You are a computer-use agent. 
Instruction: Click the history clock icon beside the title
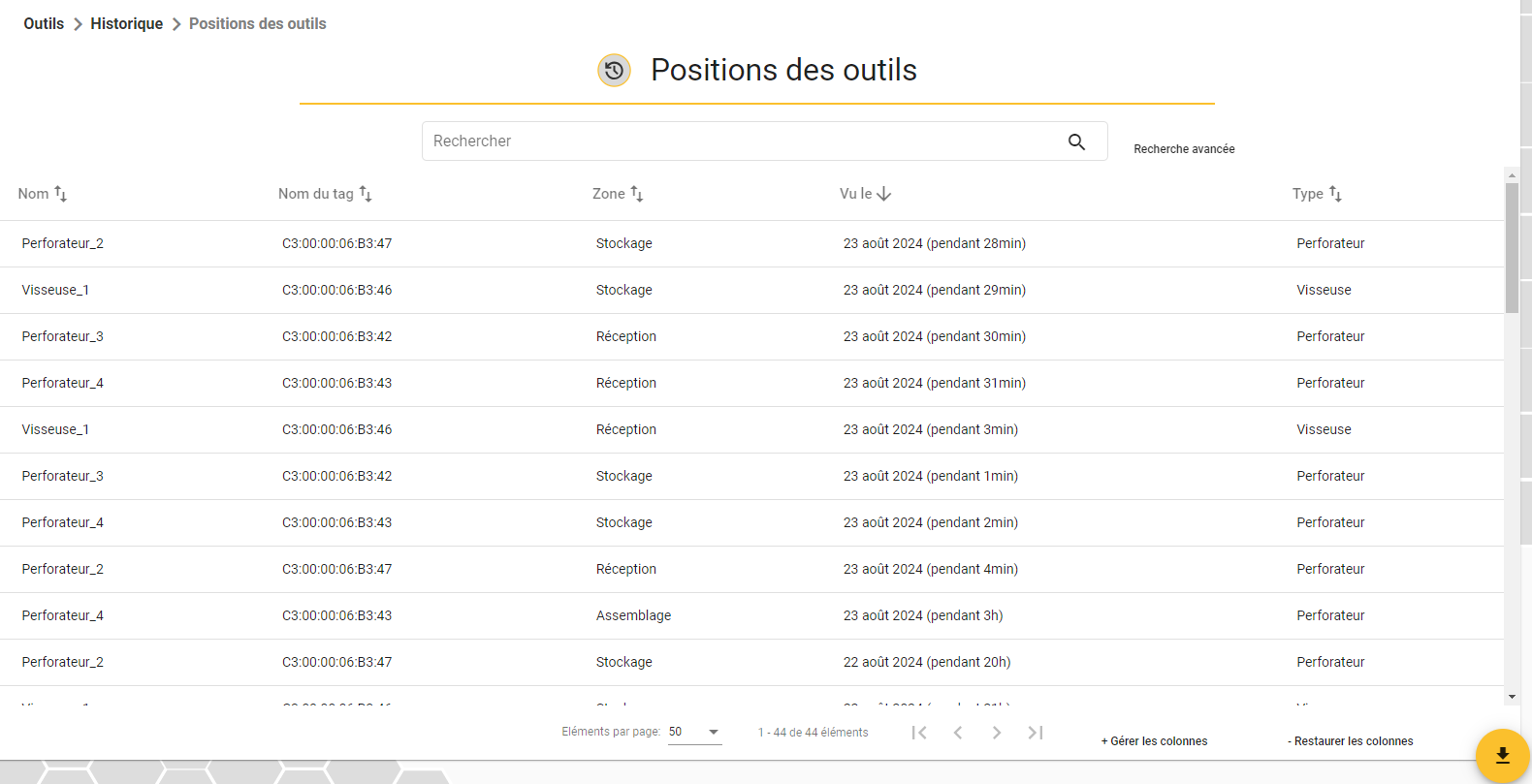pyautogui.click(x=614, y=70)
